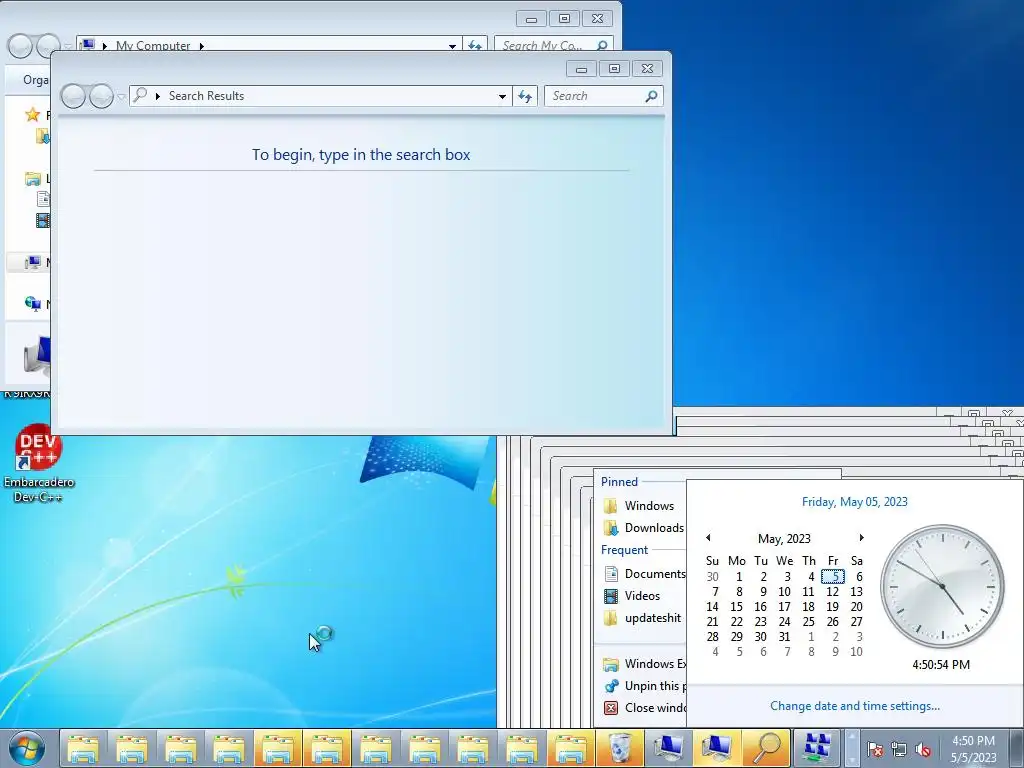Open Recycle Bin from taskbar
Viewport: 1024px width, 768px height.
tap(620, 748)
